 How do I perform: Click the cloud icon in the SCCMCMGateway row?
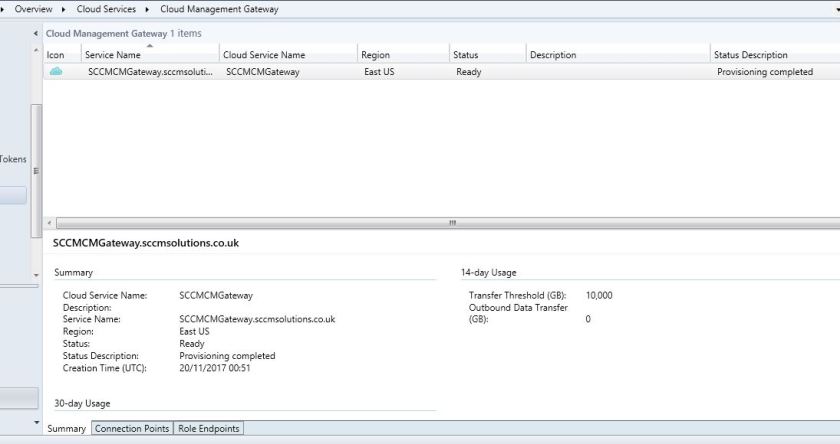point(56,71)
